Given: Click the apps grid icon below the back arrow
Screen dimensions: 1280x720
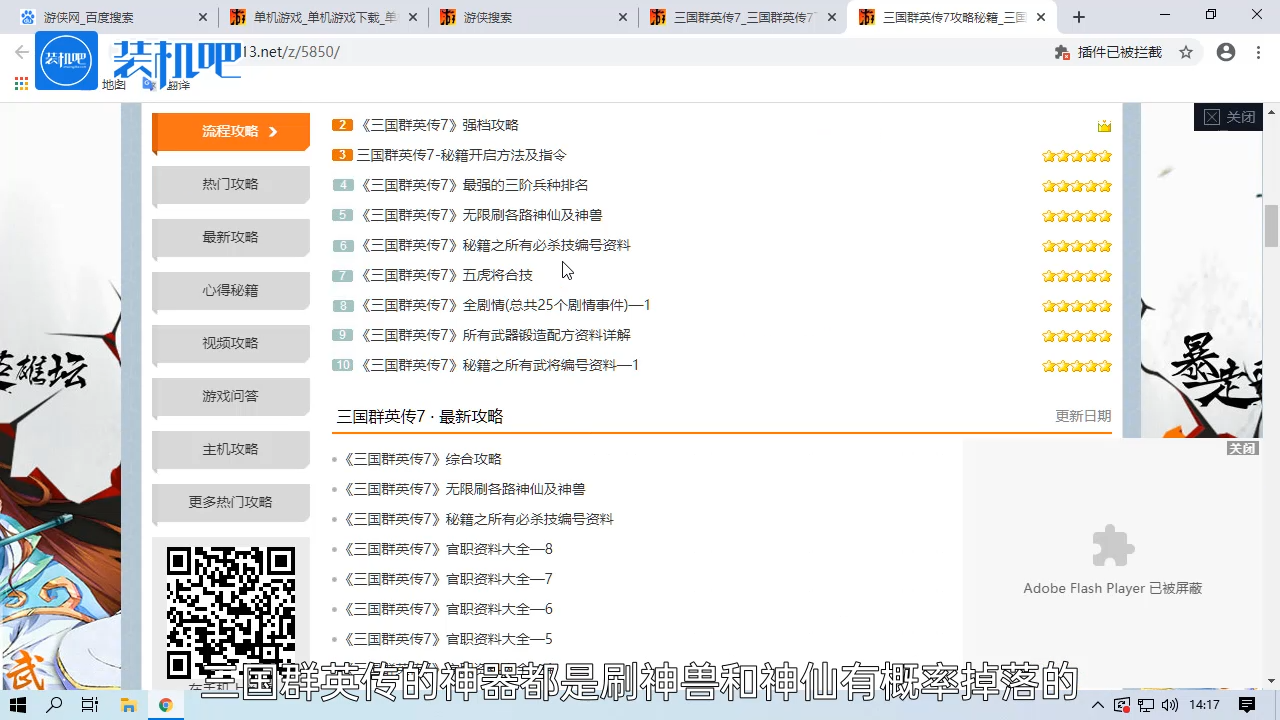Looking at the screenshot, I should click(20, 83).
